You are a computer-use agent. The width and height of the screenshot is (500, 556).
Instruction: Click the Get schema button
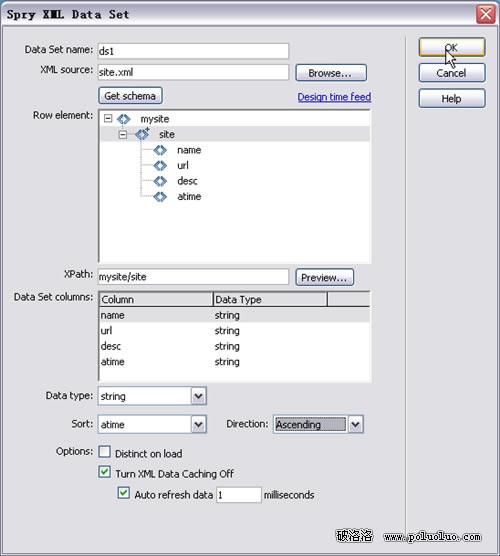(x=130, y=96)
